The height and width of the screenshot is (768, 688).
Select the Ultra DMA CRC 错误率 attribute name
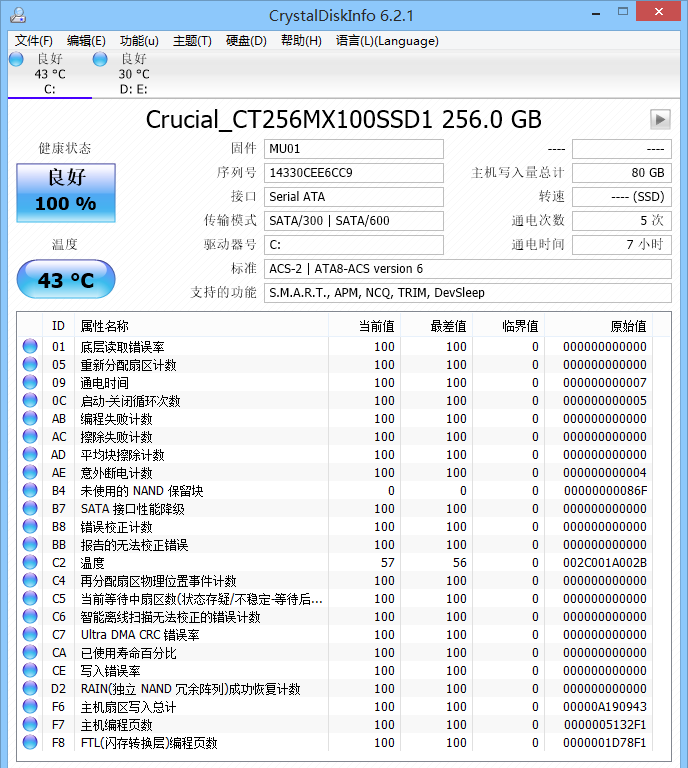[140, 635]
